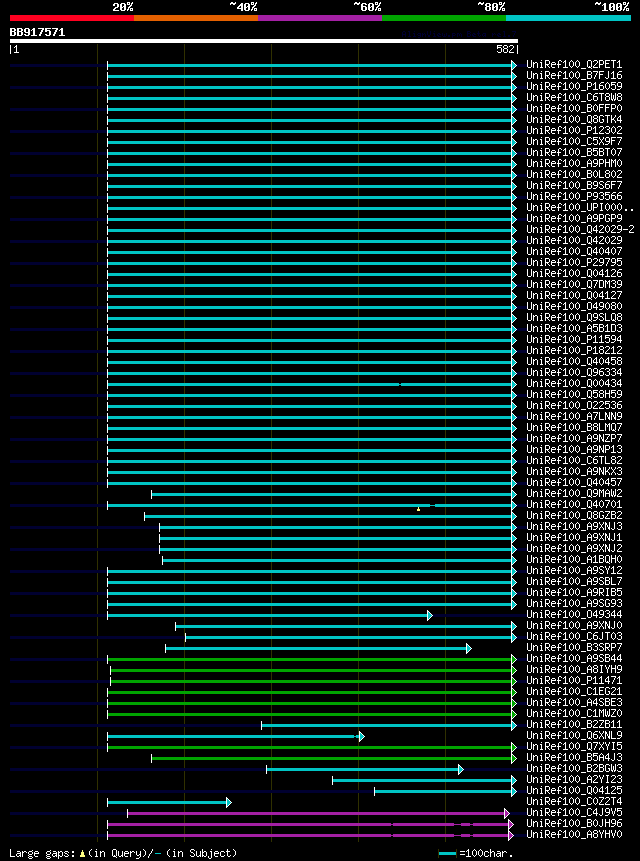Click the orange ~40% identity legend segment

(x=196, y=18)
